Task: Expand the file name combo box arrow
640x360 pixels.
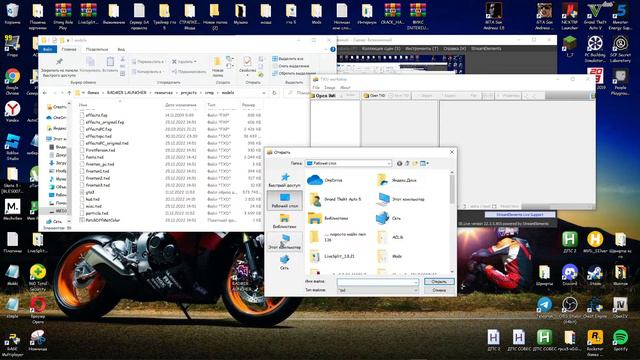Action: (416, 282)
